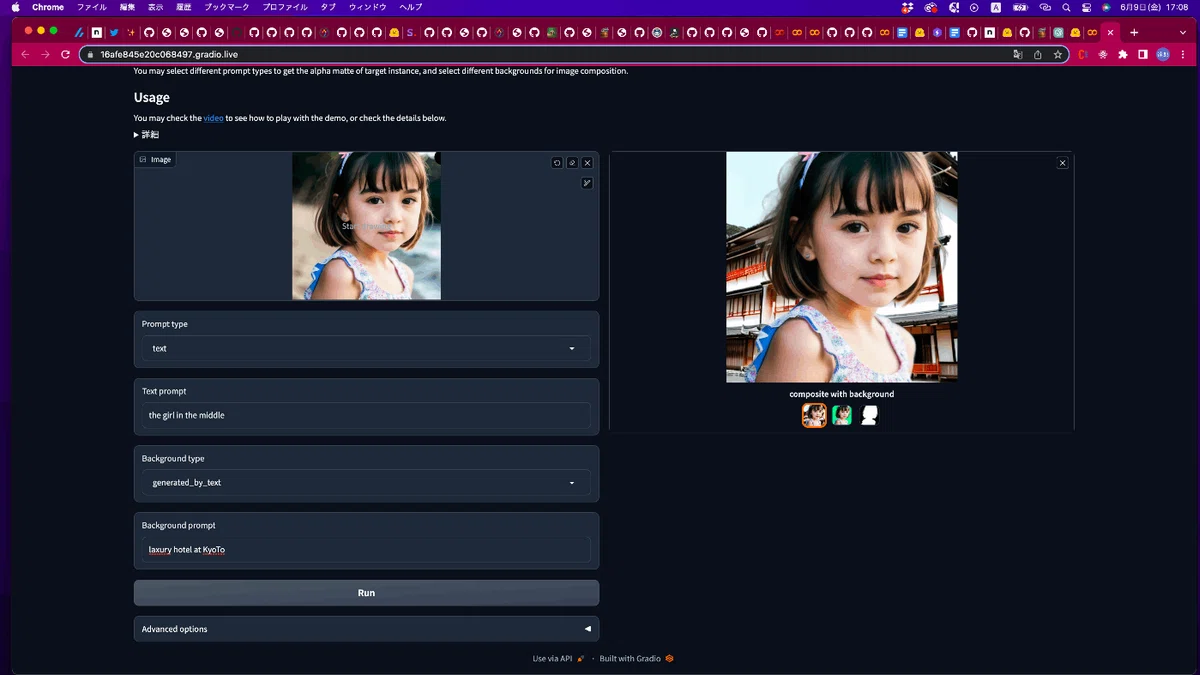1200x675 pixels.
Task: Open the Chrome profile avatar
Action: pos(1163,54)
